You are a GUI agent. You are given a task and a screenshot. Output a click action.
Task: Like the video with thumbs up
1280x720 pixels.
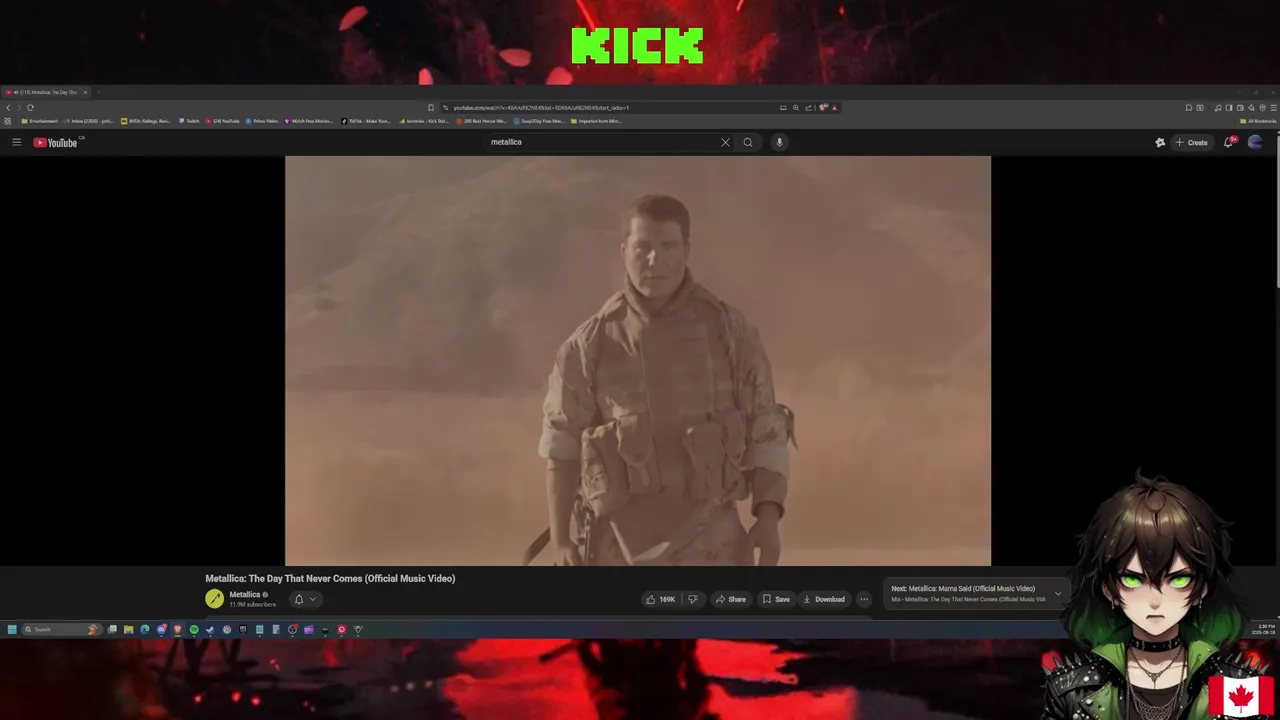tap(660, 599)
